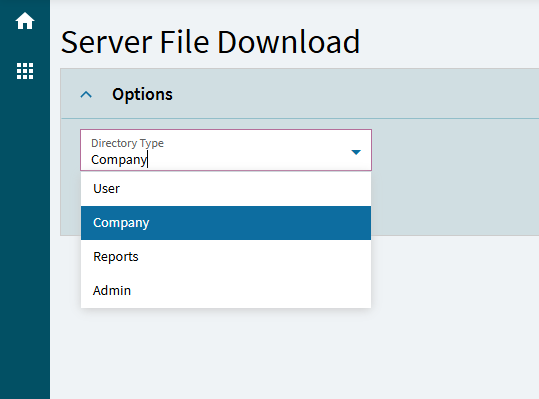Pick Reports in the dropdown list

click(226, 257)
